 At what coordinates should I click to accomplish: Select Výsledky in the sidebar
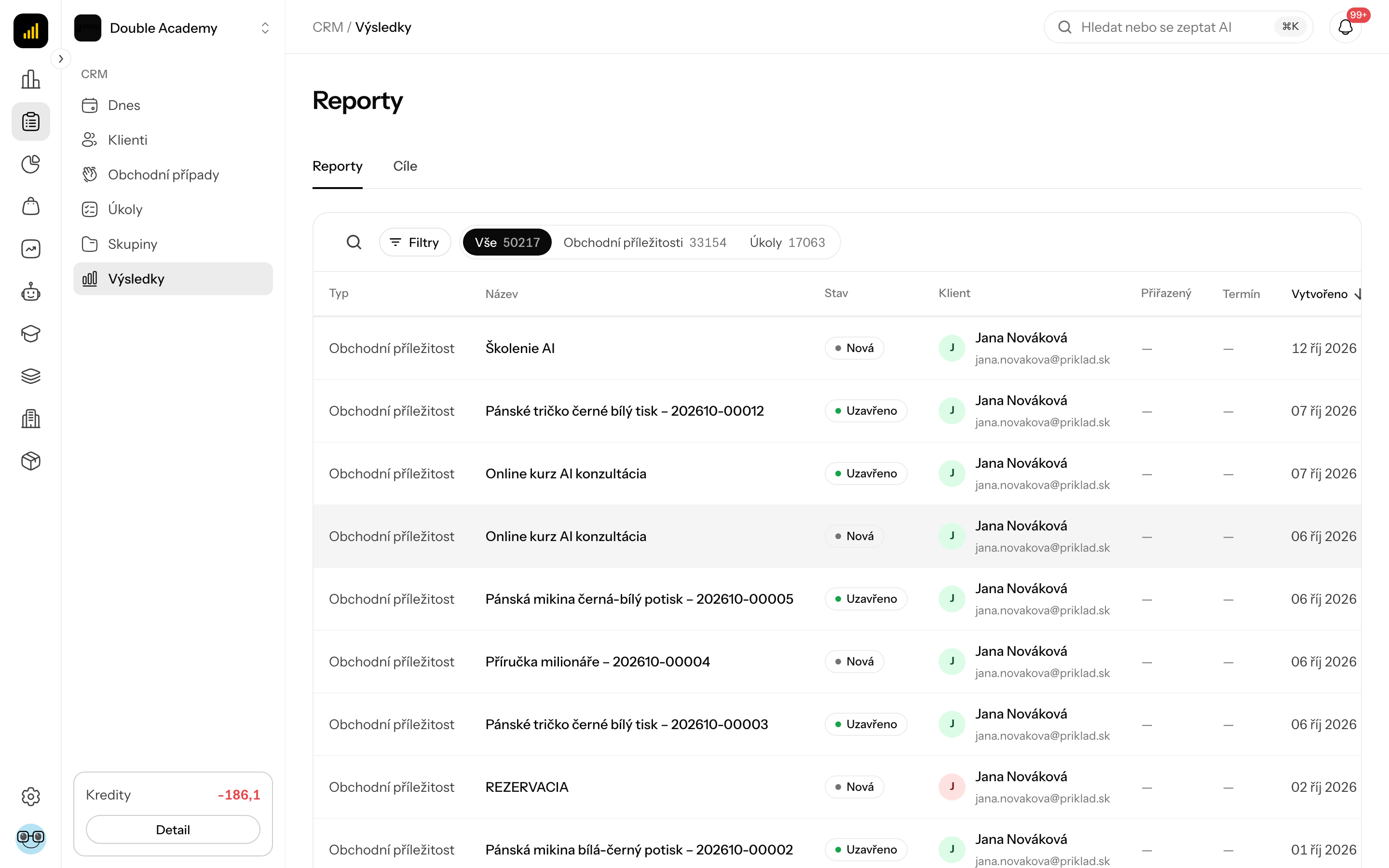coord(173,279)
